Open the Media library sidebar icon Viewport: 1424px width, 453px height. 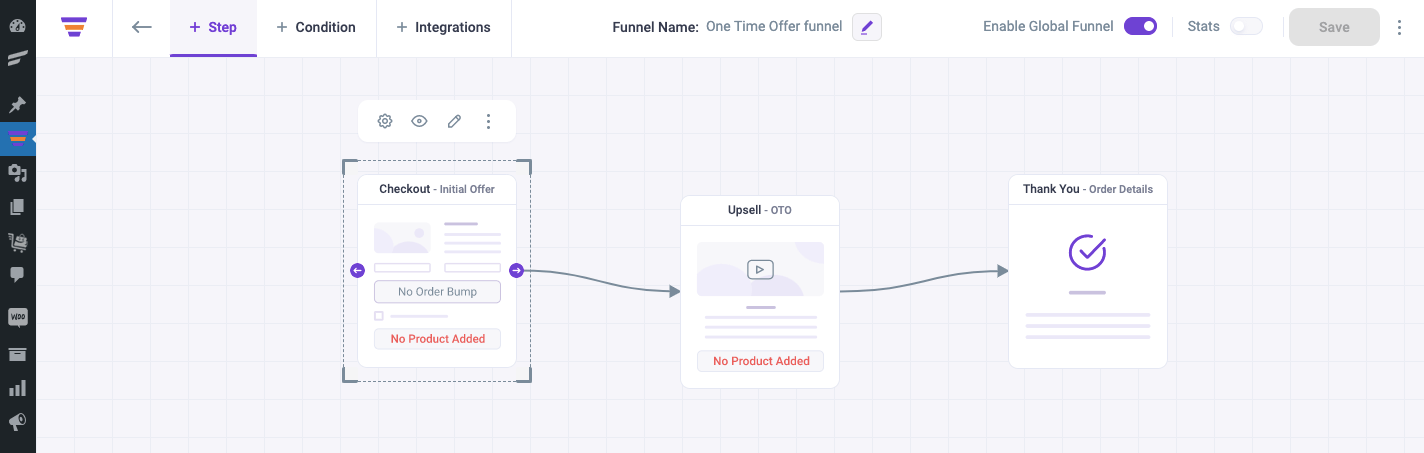pos(17,173)
